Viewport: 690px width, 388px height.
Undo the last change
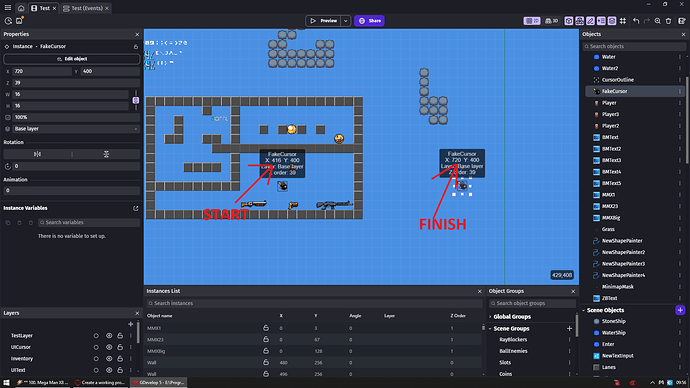tap(636, 21)
